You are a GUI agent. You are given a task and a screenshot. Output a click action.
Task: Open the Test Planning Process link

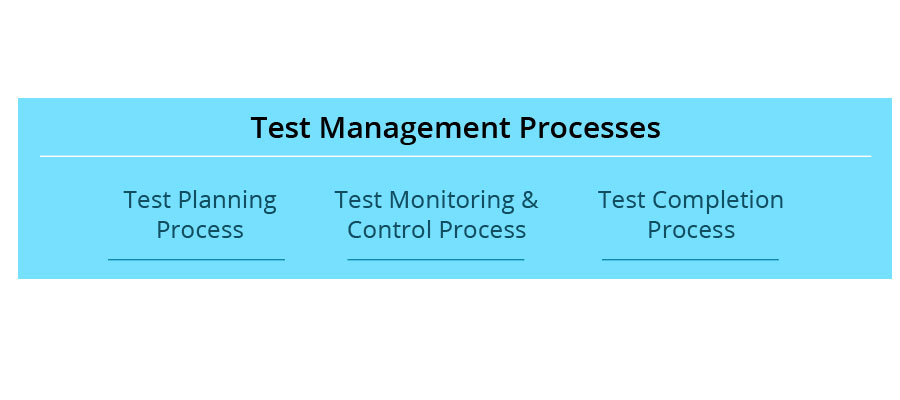[200, 215]
